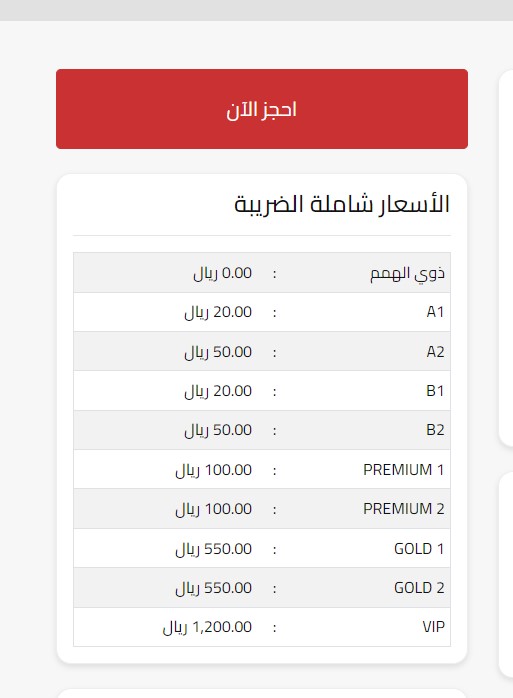Click the 100.00 ريال price for PREMIUM 1
This screenshot has height=698, width=513.
tap(214, 470)
